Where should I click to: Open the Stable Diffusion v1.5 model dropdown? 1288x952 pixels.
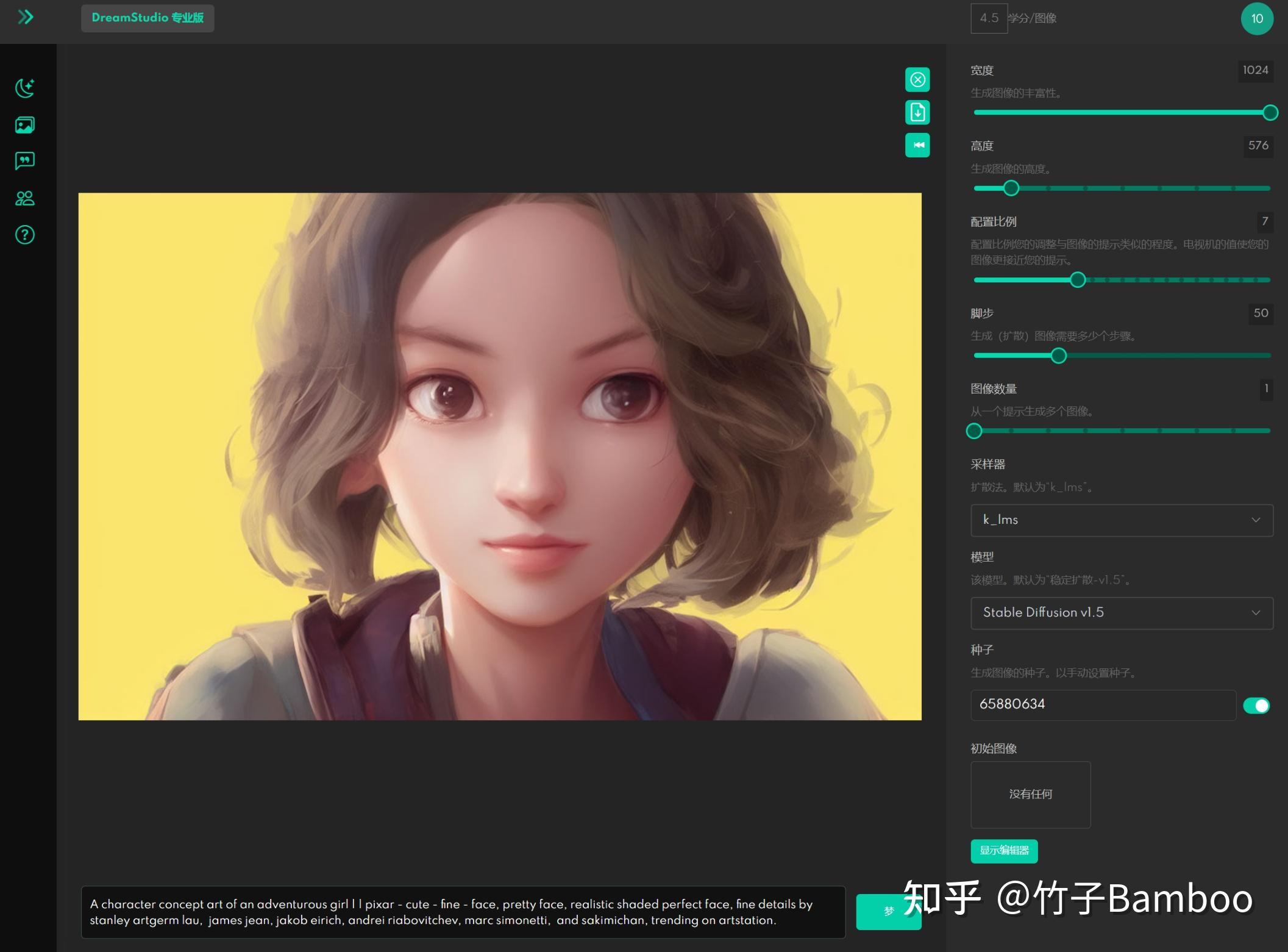1122,613
